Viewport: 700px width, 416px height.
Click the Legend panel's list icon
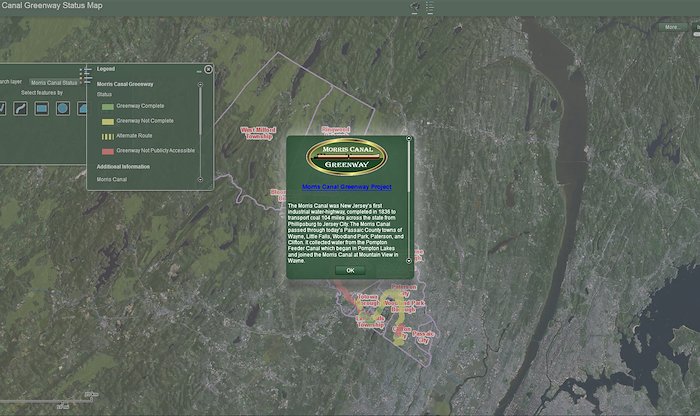click(x=85, y=75)
